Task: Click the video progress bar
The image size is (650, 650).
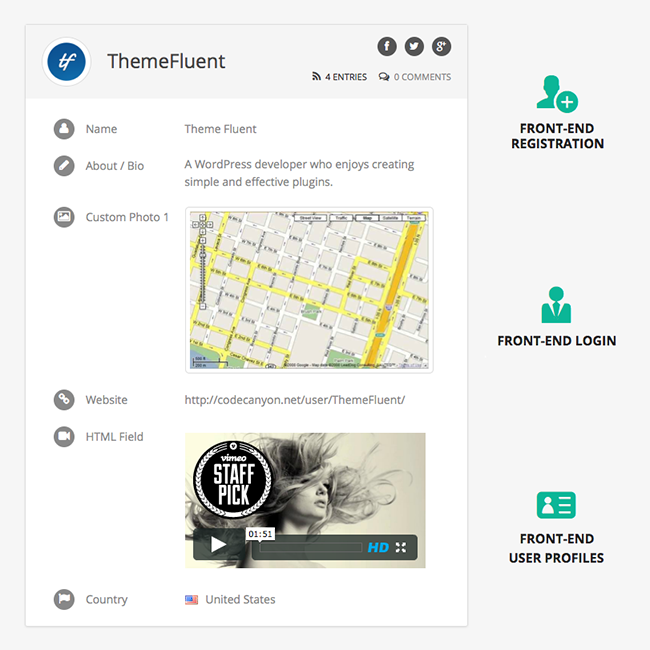Action: pyautogui.click(x=310, y=548)
